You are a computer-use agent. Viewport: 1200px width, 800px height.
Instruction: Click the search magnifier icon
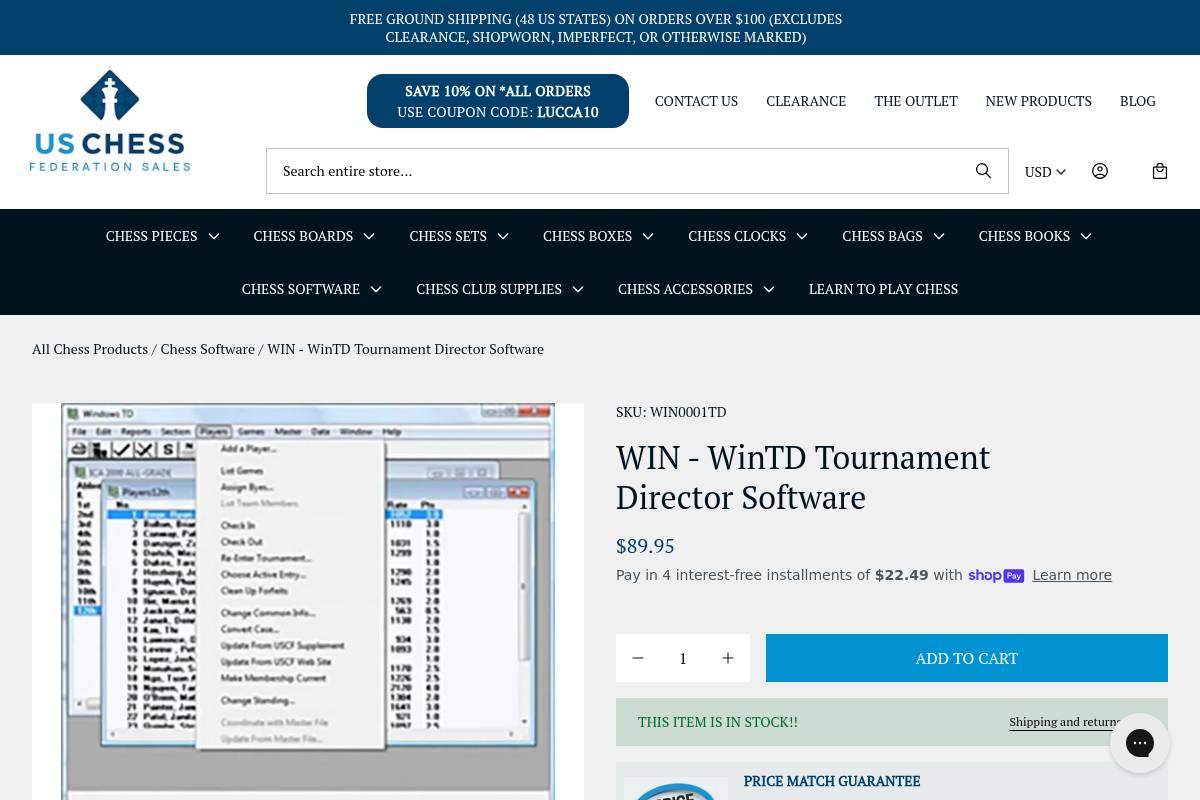[984, 171]
